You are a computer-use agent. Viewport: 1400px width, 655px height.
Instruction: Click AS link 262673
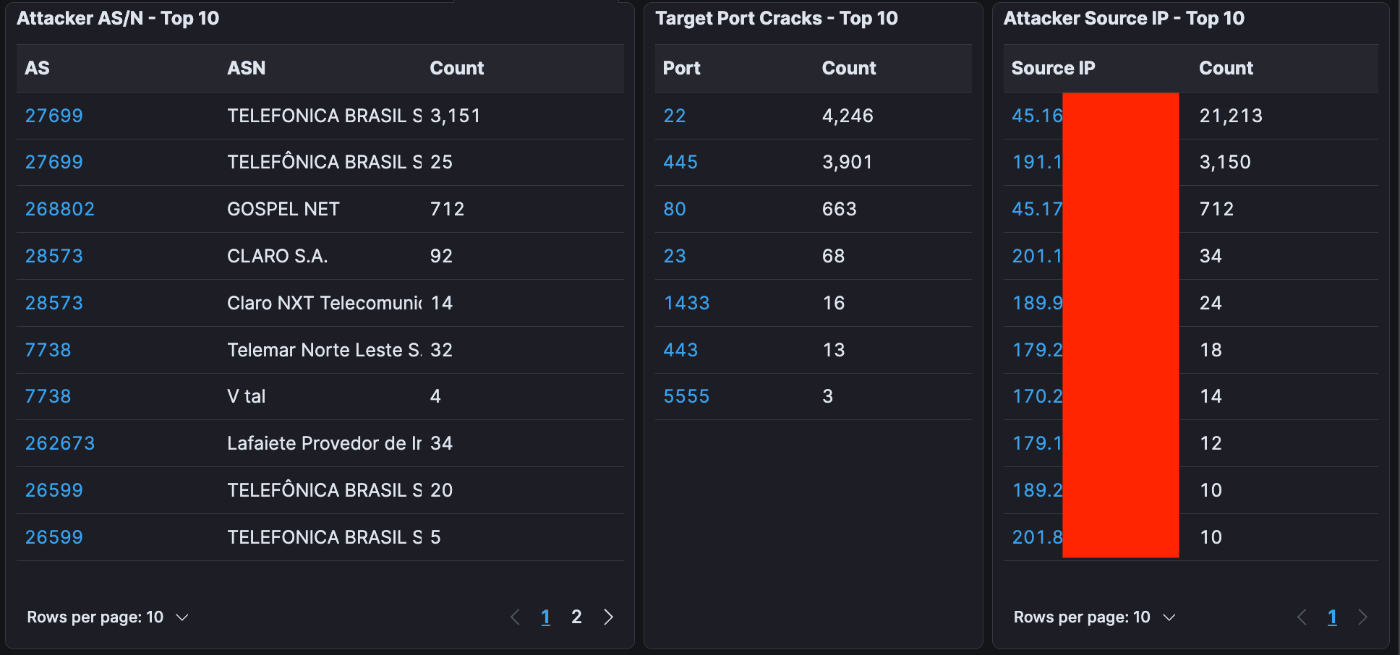(x=60, y=443)
